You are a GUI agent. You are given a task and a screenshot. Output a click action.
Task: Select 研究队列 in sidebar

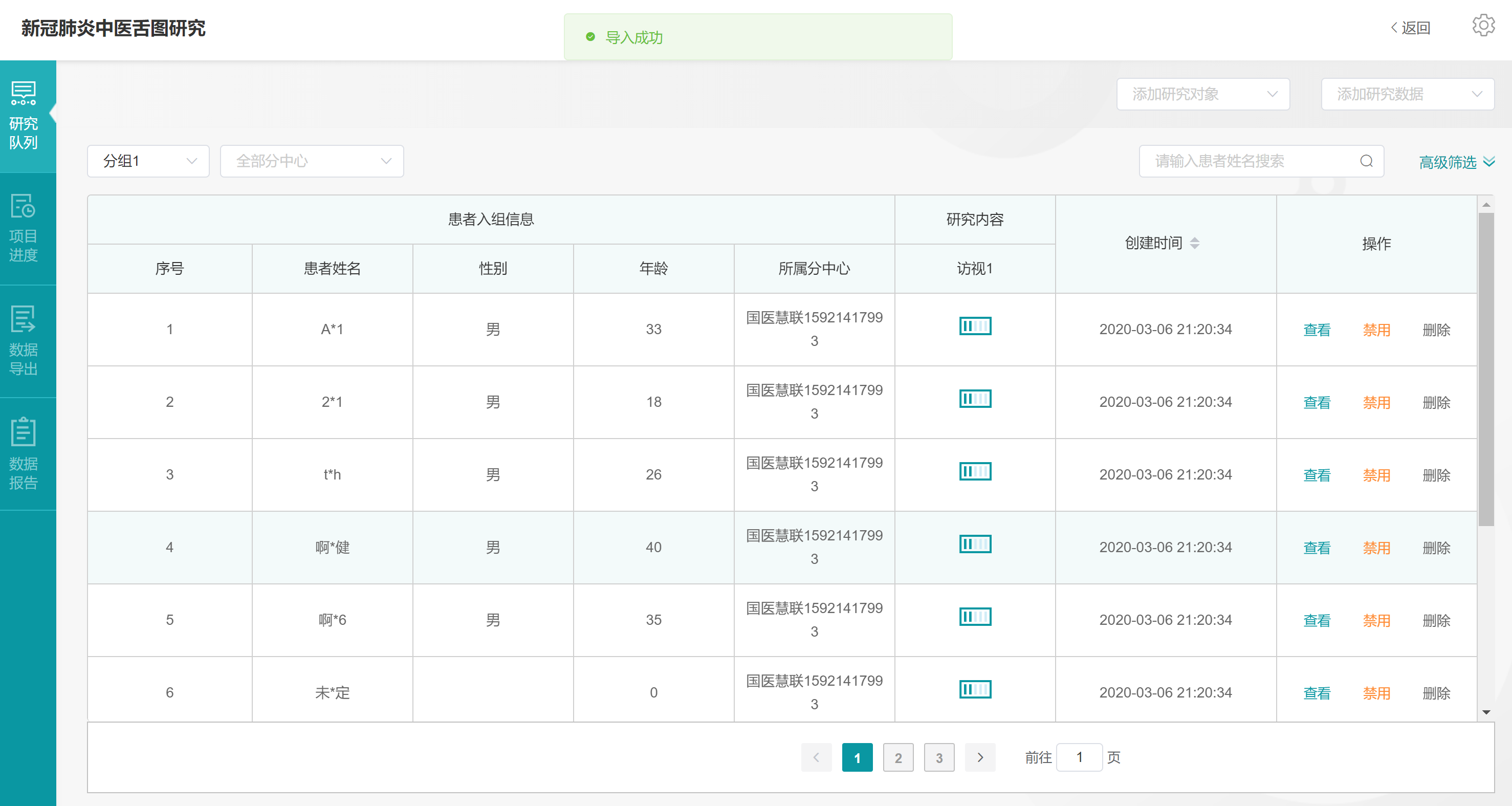pyautogui.click(x=24, y=116)
